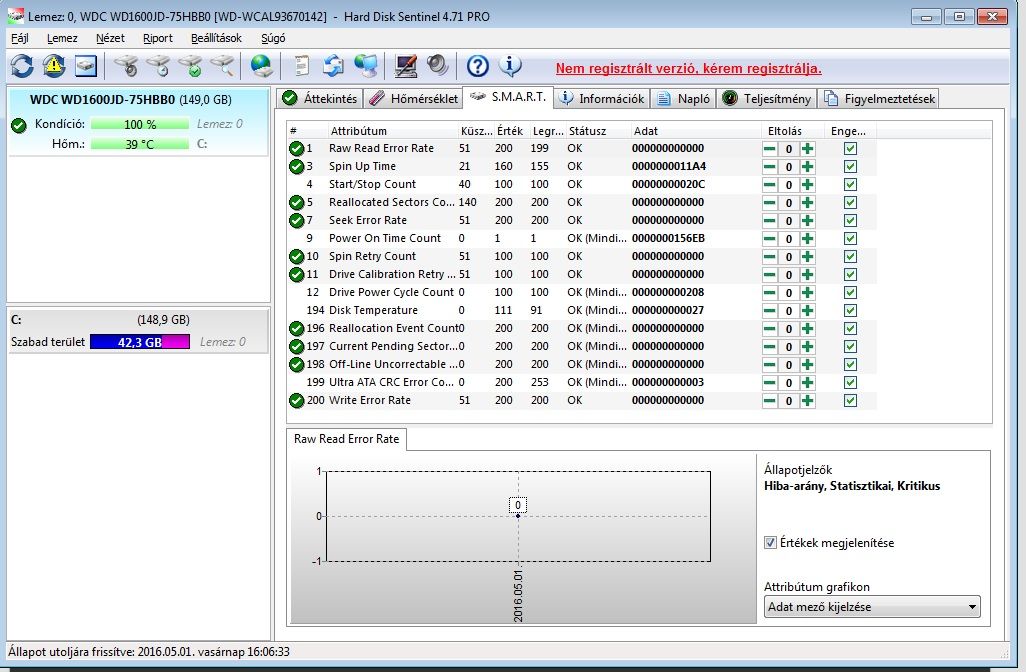Click the Nem regisztrált verzió registration link
Screen dimensions: 1026x672
[688, 68]
